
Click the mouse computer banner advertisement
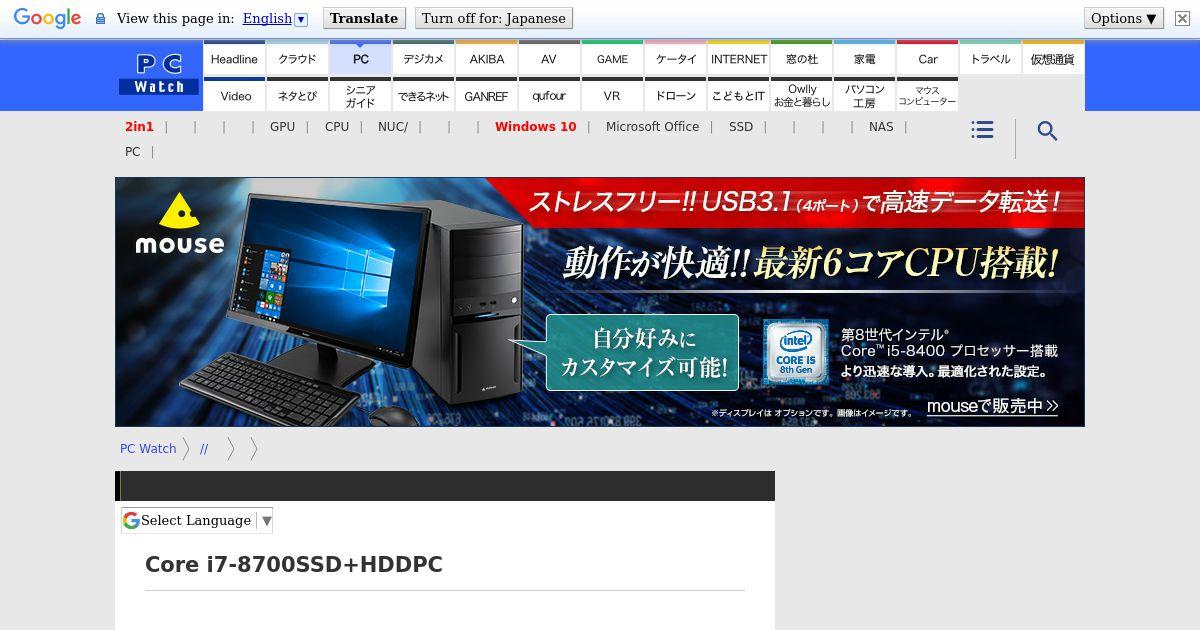pyautogui.click(x=600, y=302)
